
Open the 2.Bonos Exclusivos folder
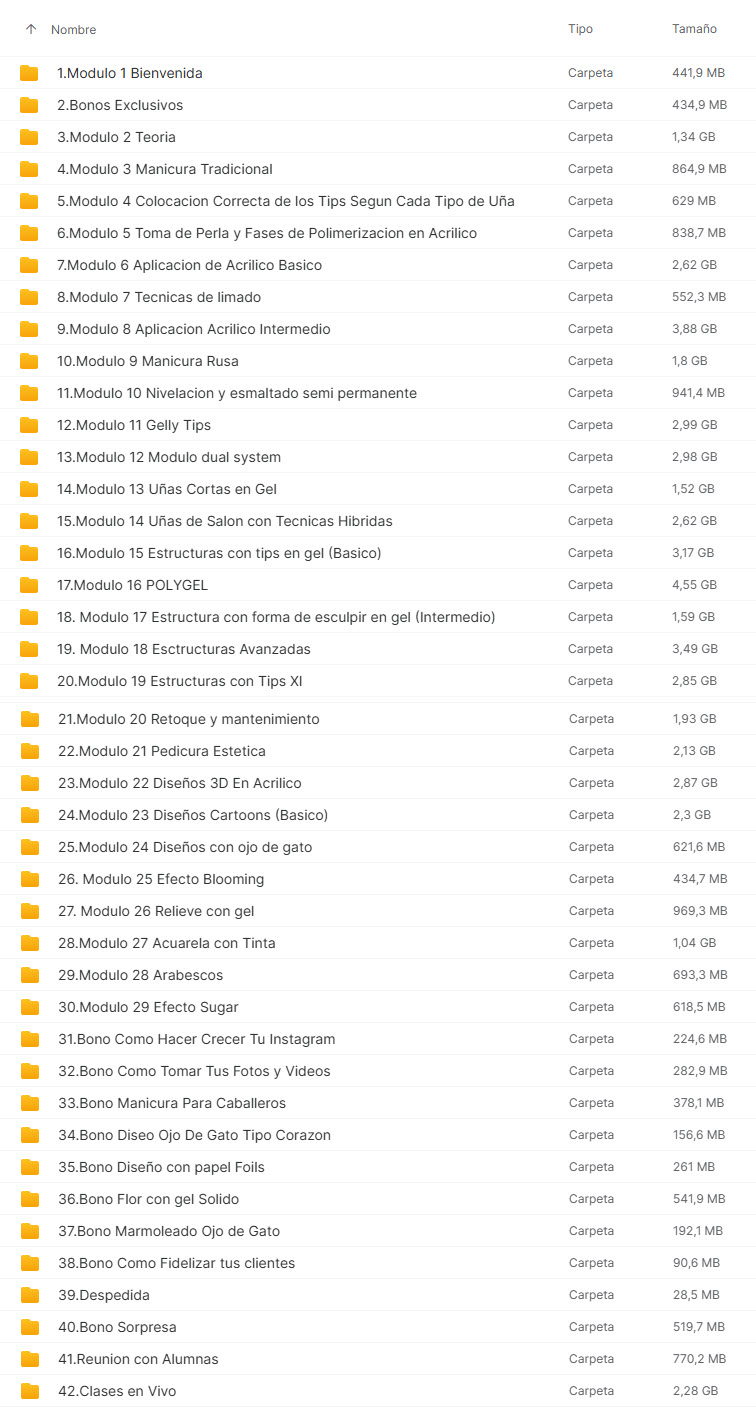coord(120,105)
